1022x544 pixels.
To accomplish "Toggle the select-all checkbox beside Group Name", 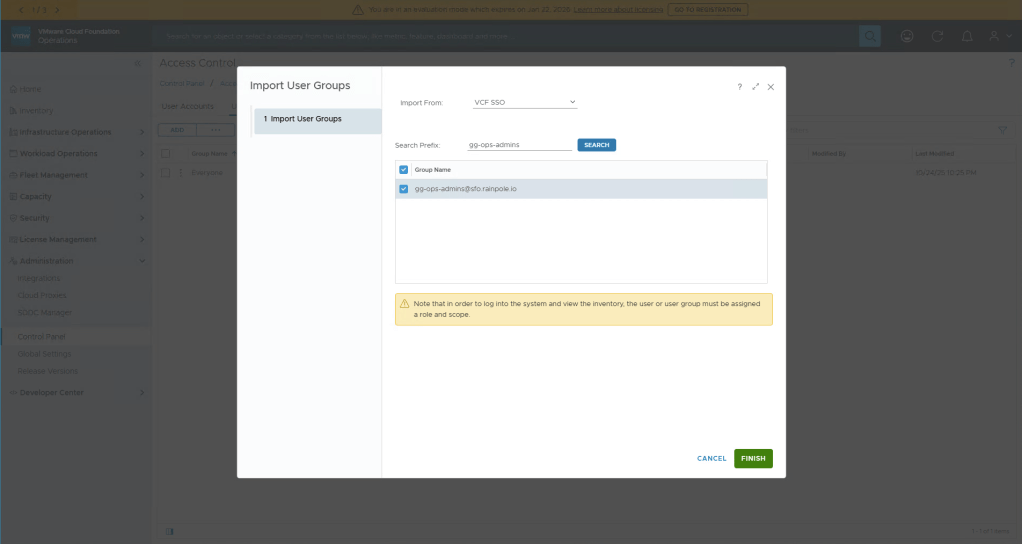I will (404, 170).
